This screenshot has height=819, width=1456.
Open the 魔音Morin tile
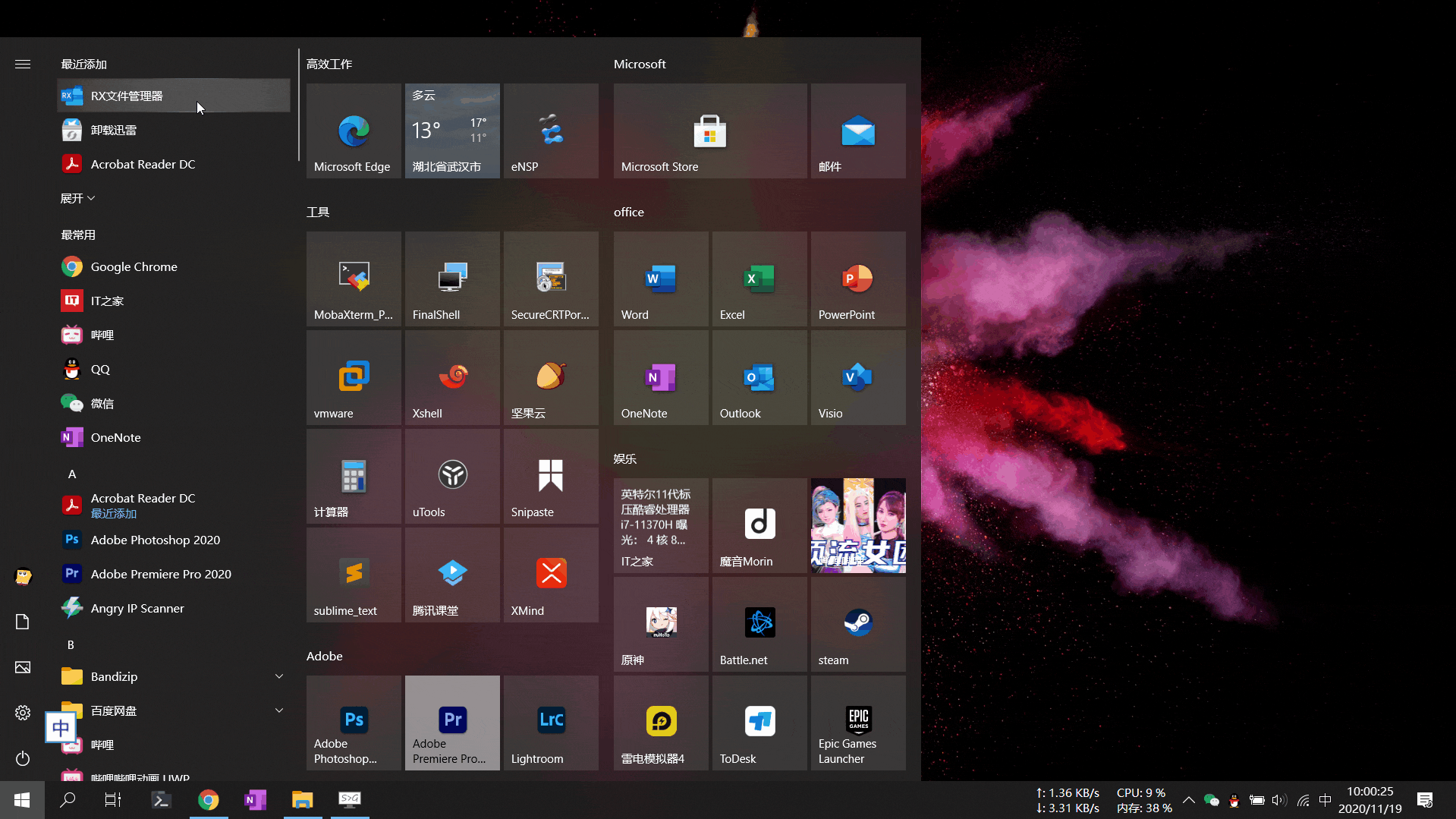point(759,525)
